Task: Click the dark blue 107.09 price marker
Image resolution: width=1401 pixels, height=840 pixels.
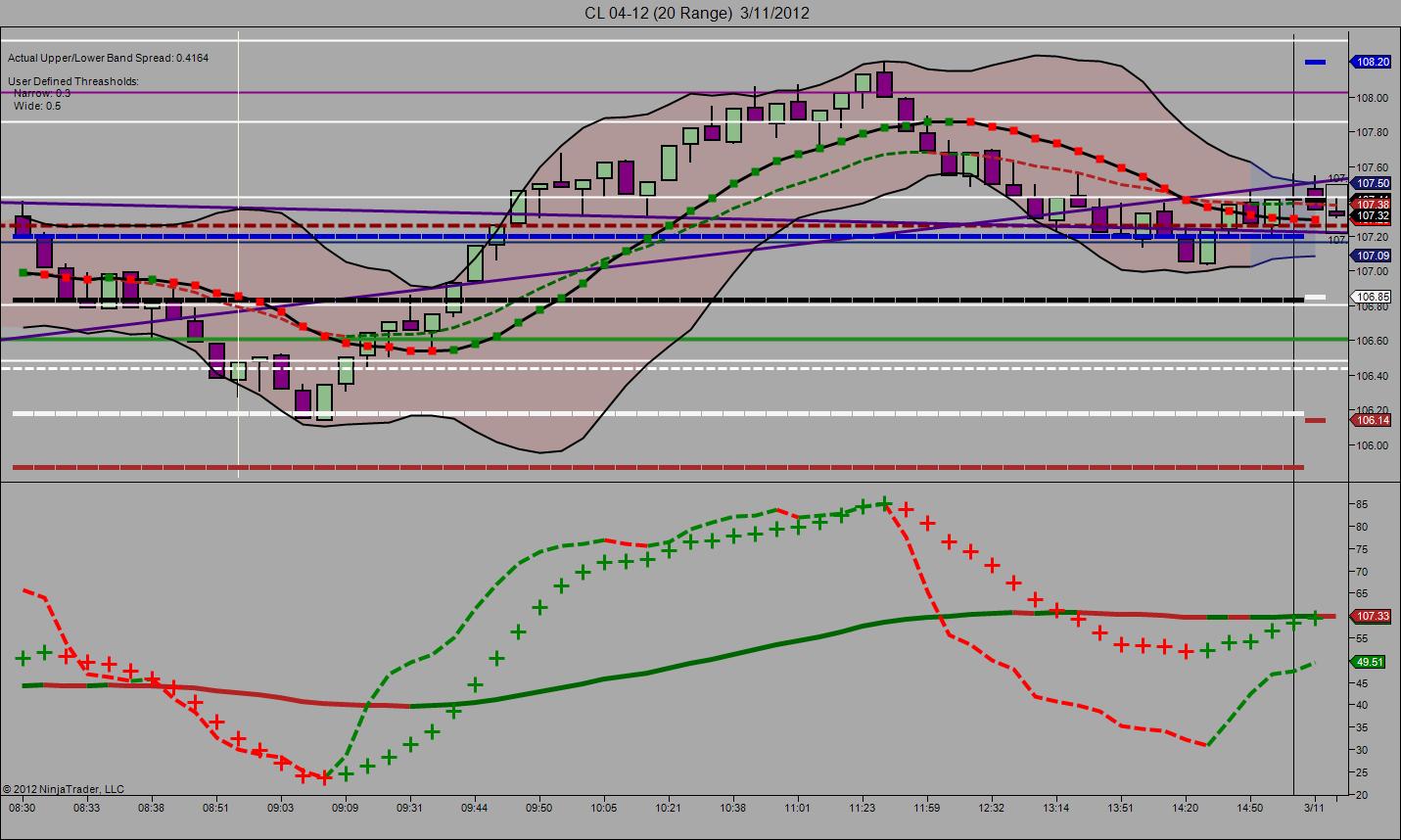Action: [1372, 256]
